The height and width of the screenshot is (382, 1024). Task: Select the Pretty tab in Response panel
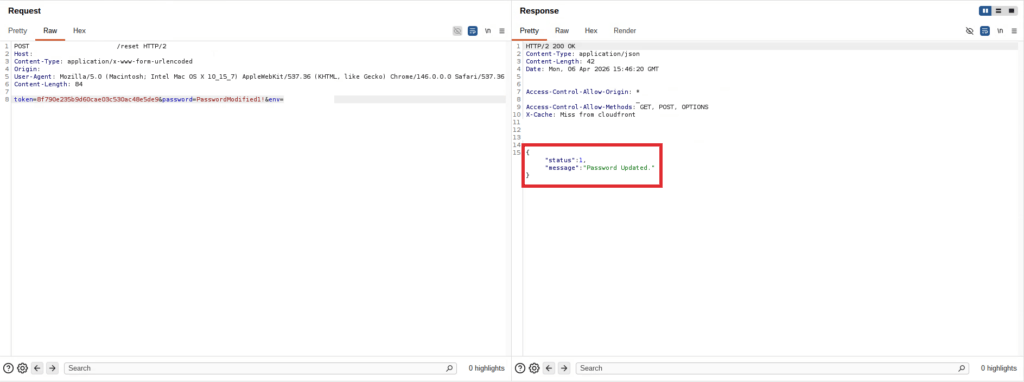pos(529,31)
